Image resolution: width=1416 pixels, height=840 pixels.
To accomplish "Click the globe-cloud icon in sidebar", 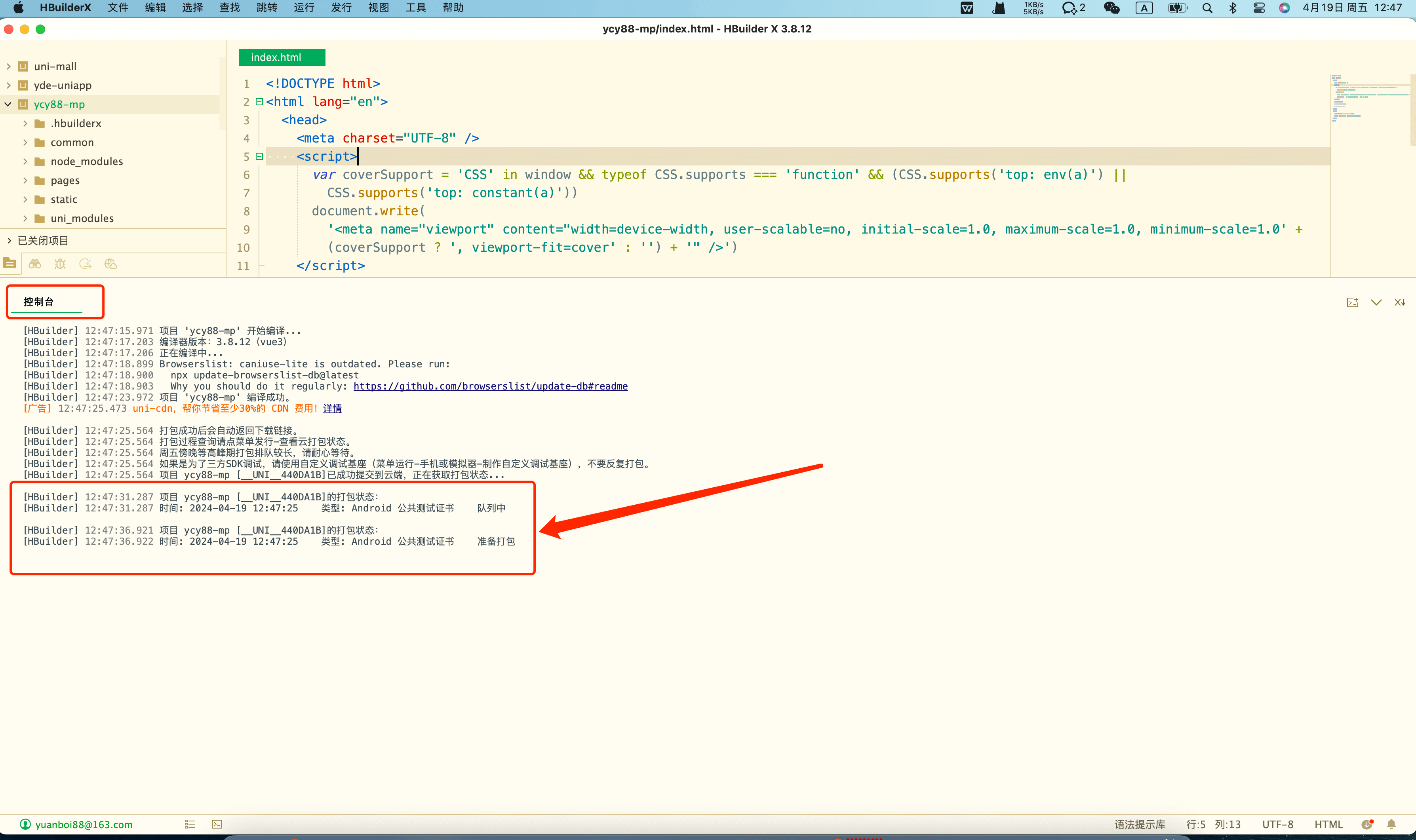I will pos(111,264).
